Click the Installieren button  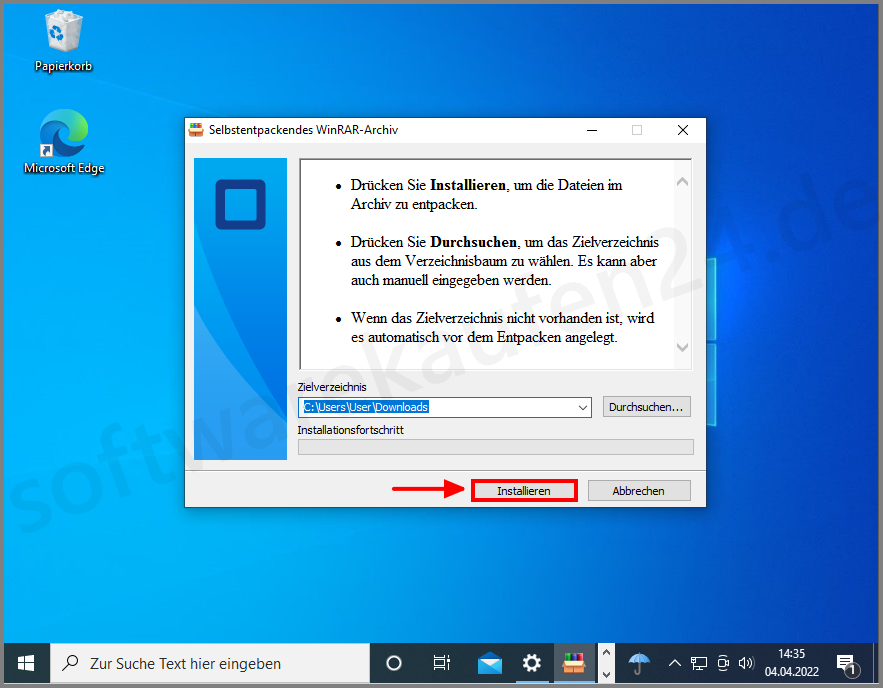point(524,491)
